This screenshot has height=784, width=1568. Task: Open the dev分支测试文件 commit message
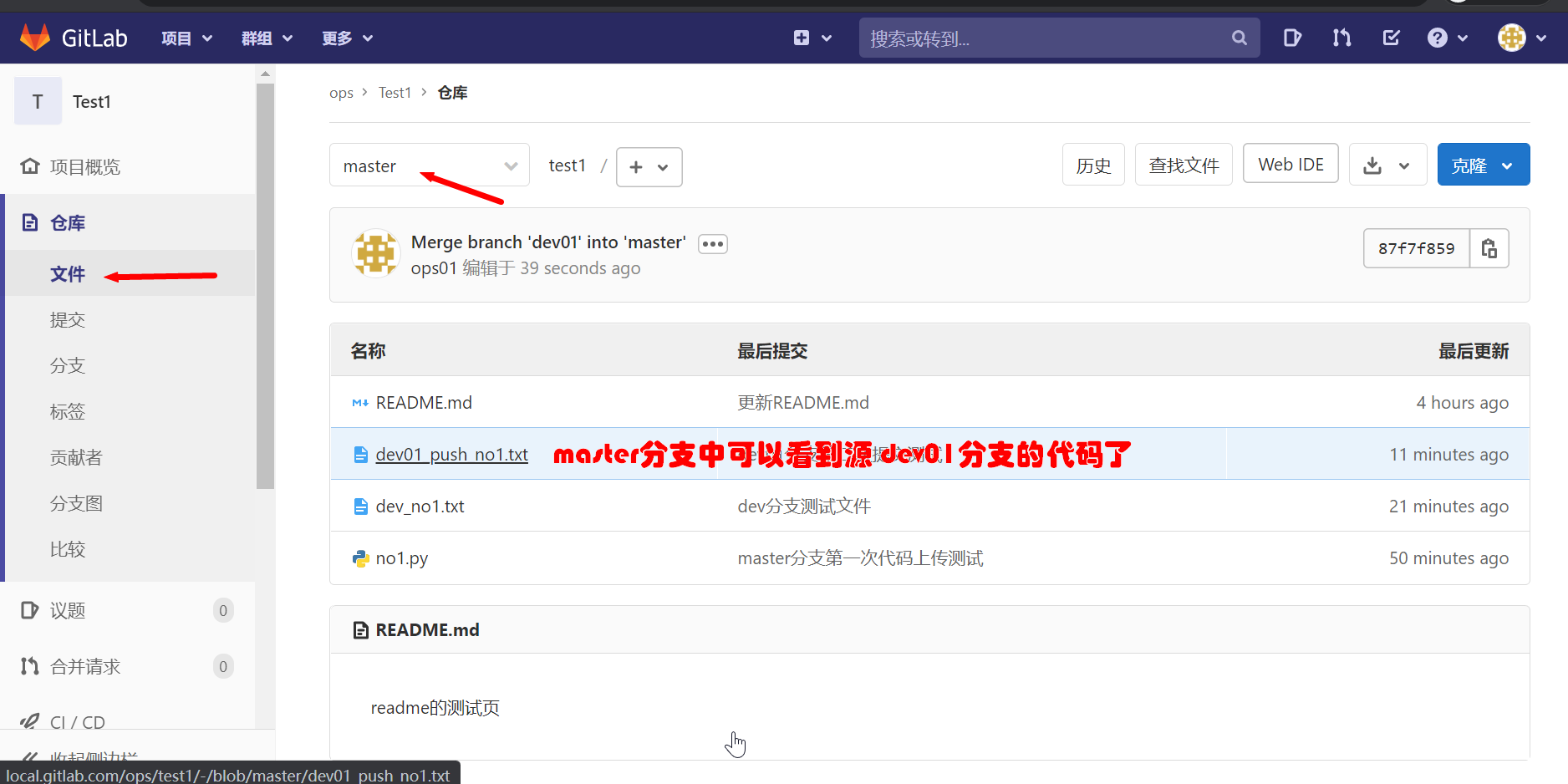click(x=804, y=507)
